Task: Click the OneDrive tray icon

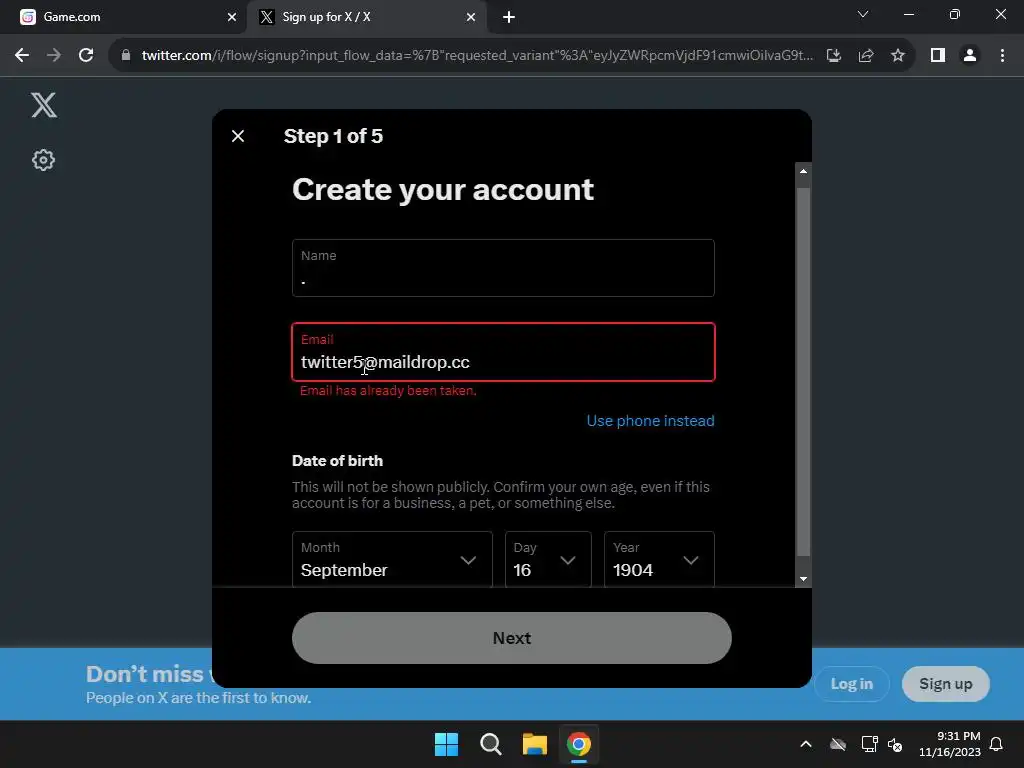Action: pos(838,744)
